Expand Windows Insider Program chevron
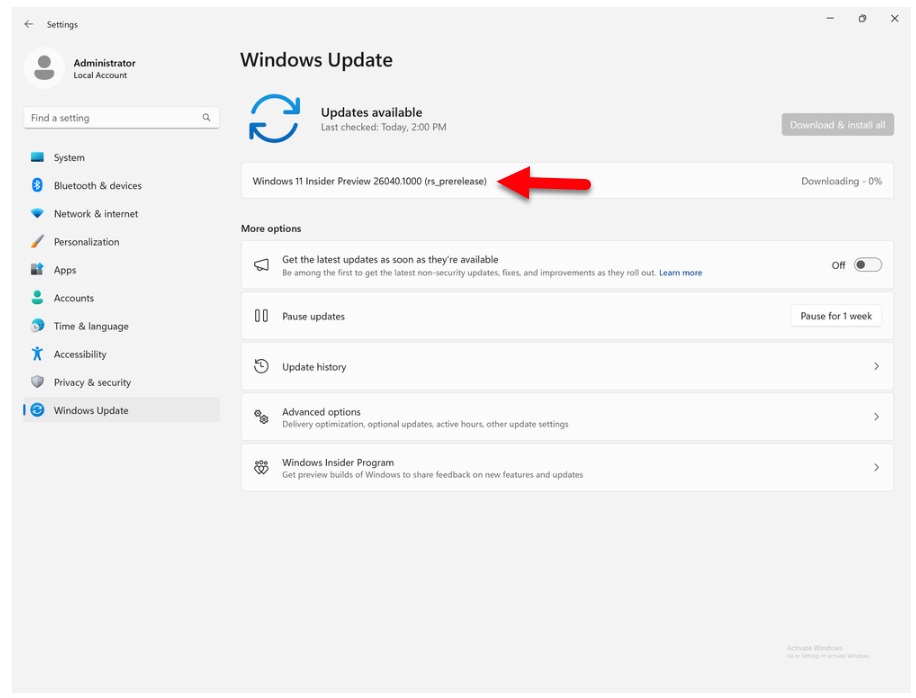 tap(876, 467)
